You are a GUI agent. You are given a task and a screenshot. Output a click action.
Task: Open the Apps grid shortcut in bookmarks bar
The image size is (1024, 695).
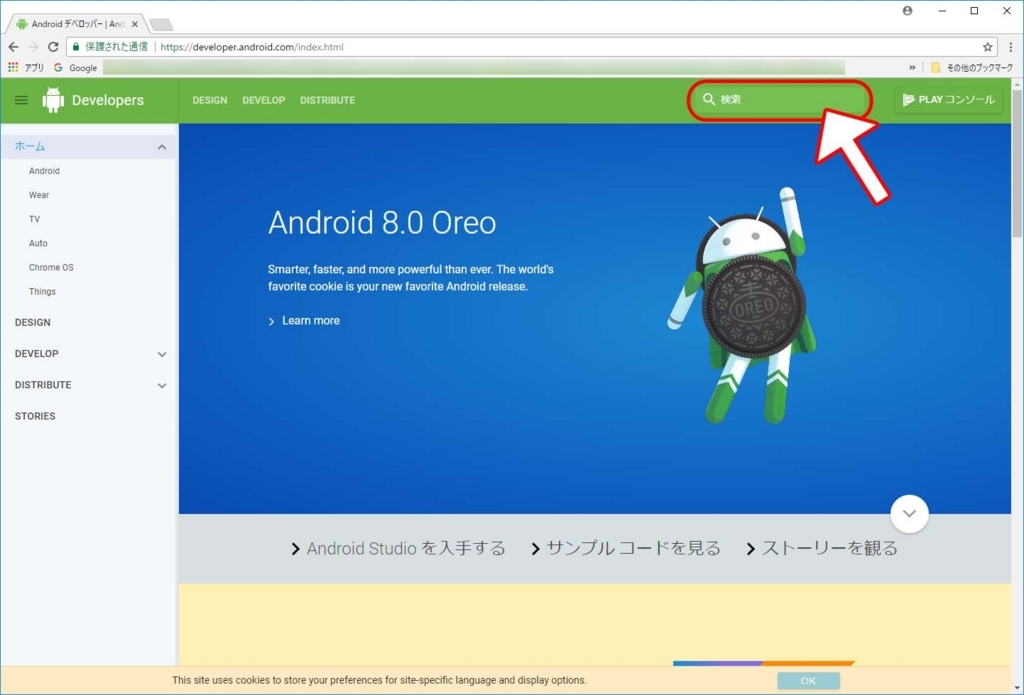(25, 67)
